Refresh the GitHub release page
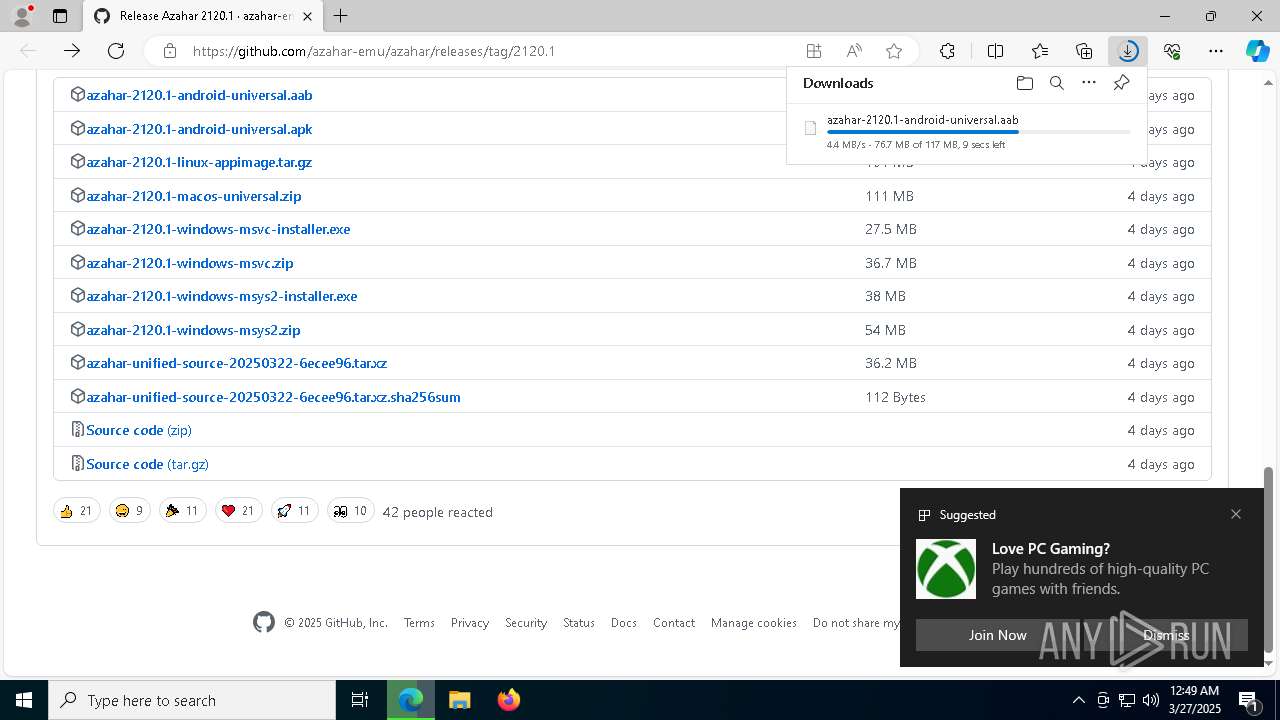 (x=116, y=51)
